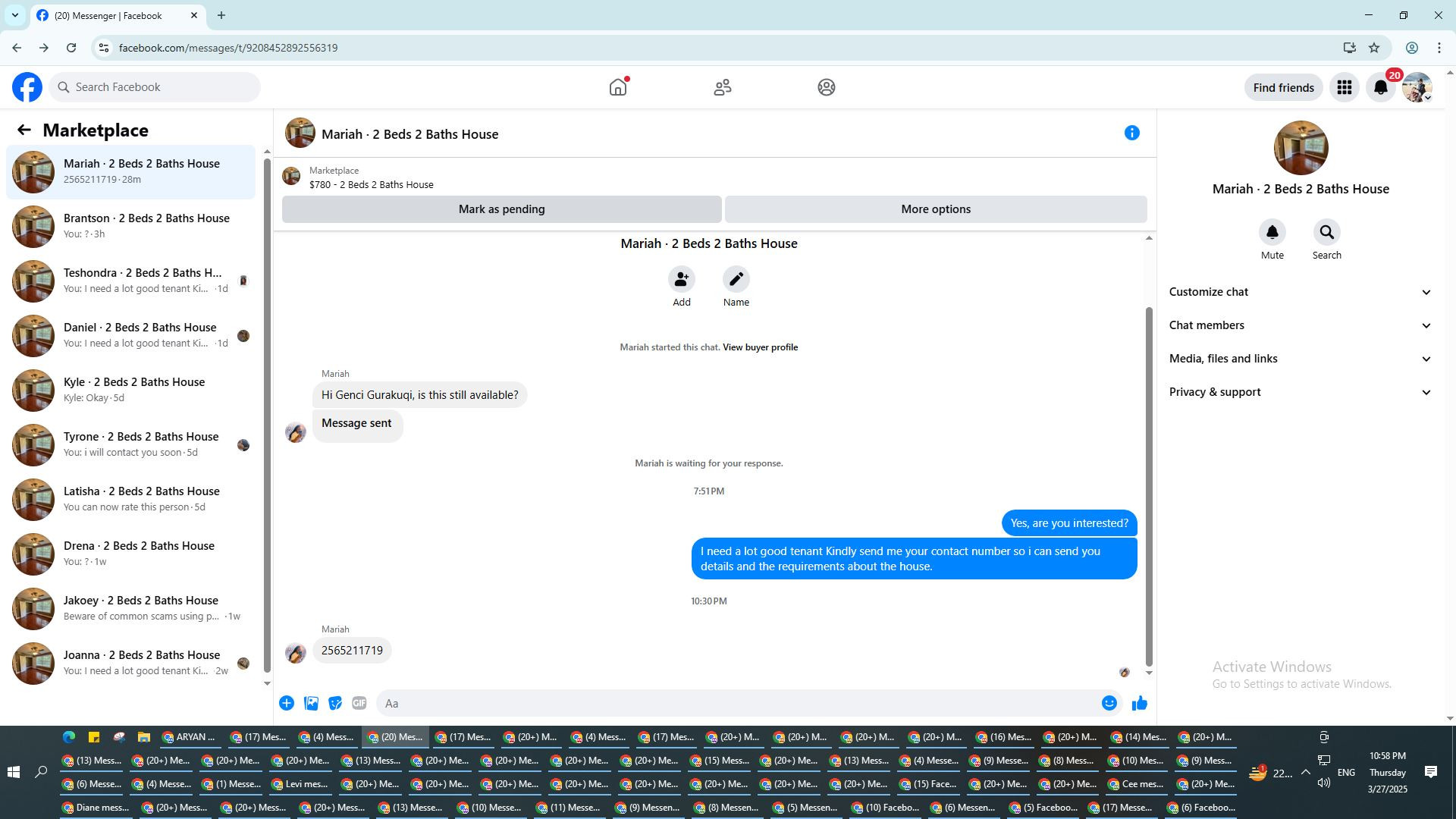
Task: Open more actions plus icon in composer
Action: point(287,703)
